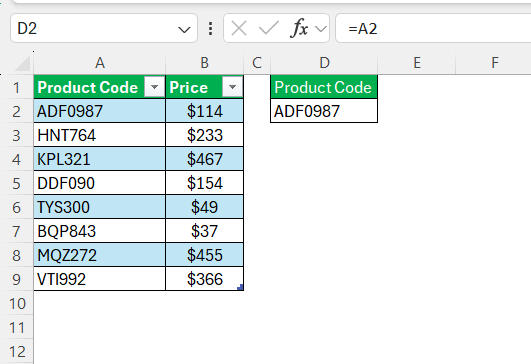Select price cell $49

pyautogui.click(x=205, y=207)
